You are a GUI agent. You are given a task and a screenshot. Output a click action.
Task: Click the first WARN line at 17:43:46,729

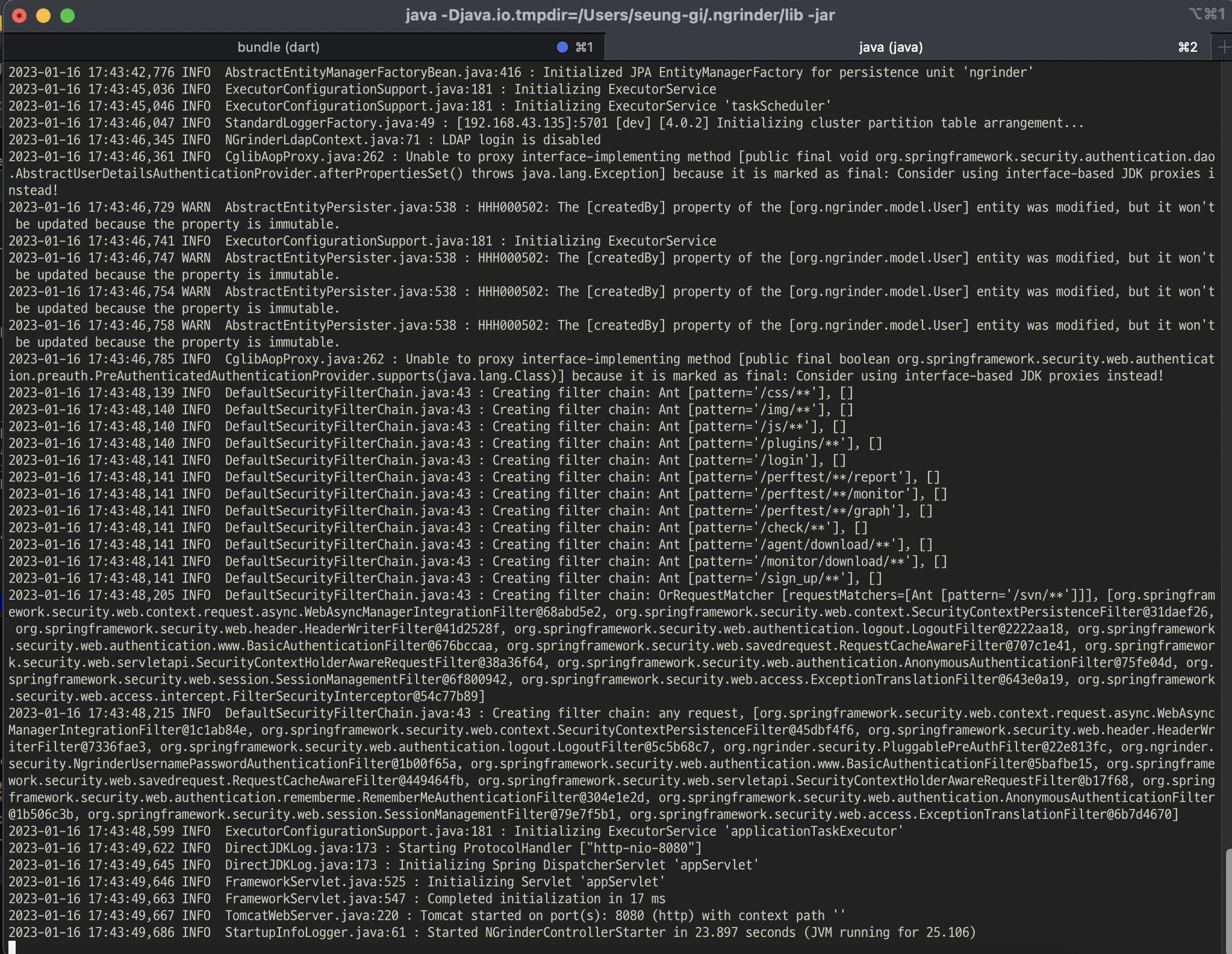(x=612, y=216)
